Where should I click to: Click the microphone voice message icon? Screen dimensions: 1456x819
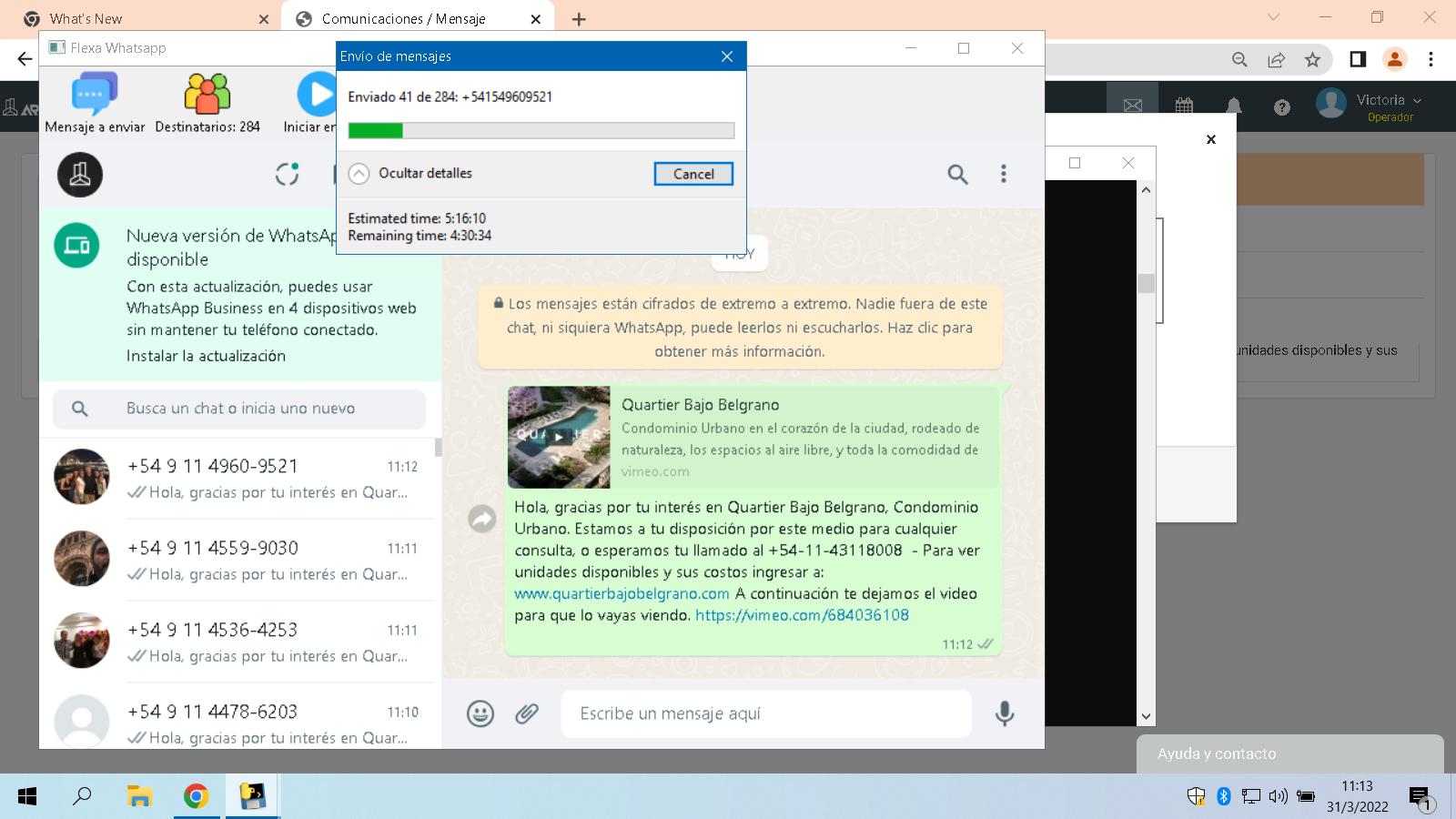click(1005, 713)
